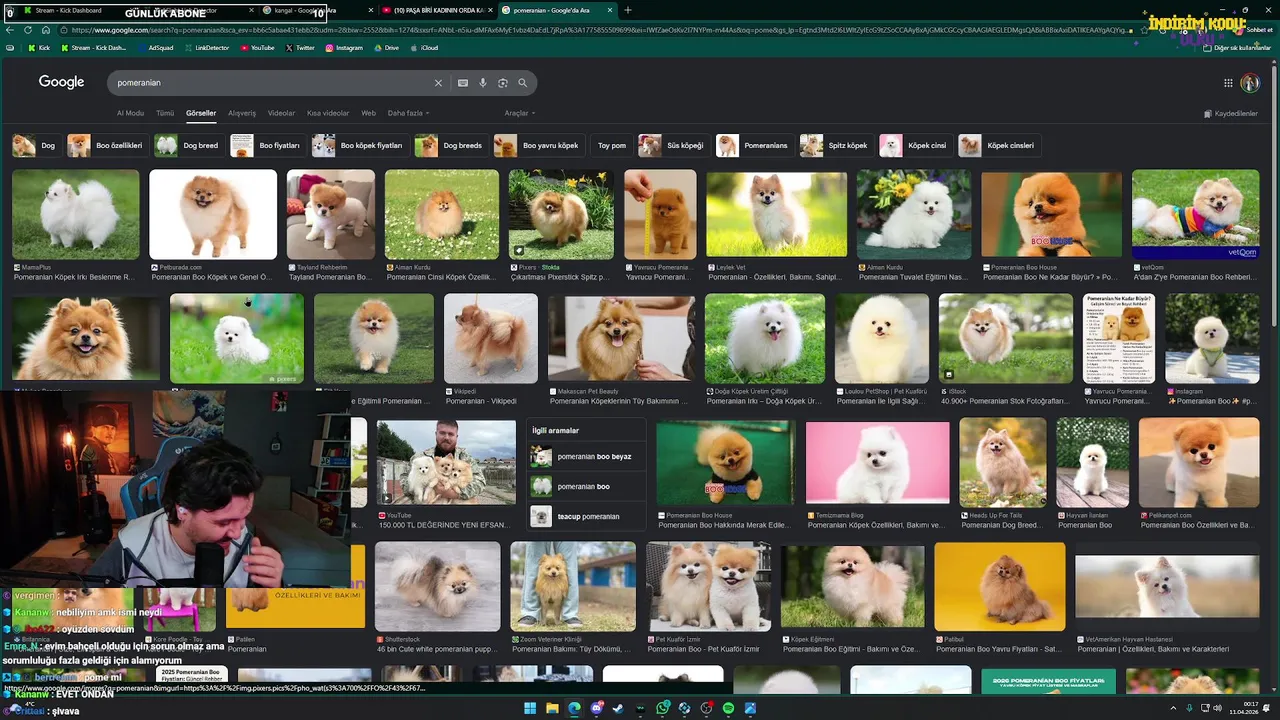Open File Explorer from taskbar
Screen dimensions: 1280x720
(x=552, y=708)
